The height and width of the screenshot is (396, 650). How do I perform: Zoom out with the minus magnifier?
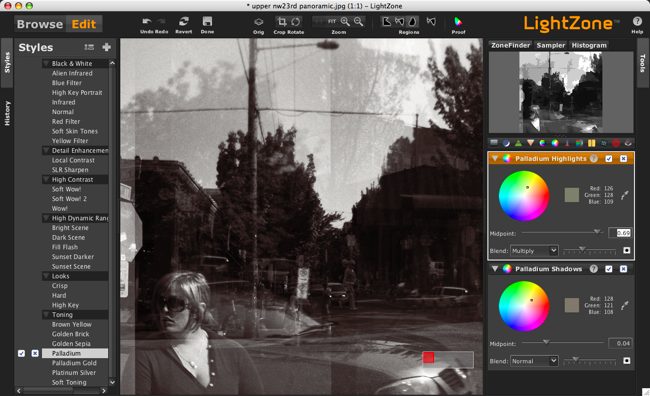click(x=359, y=22)
